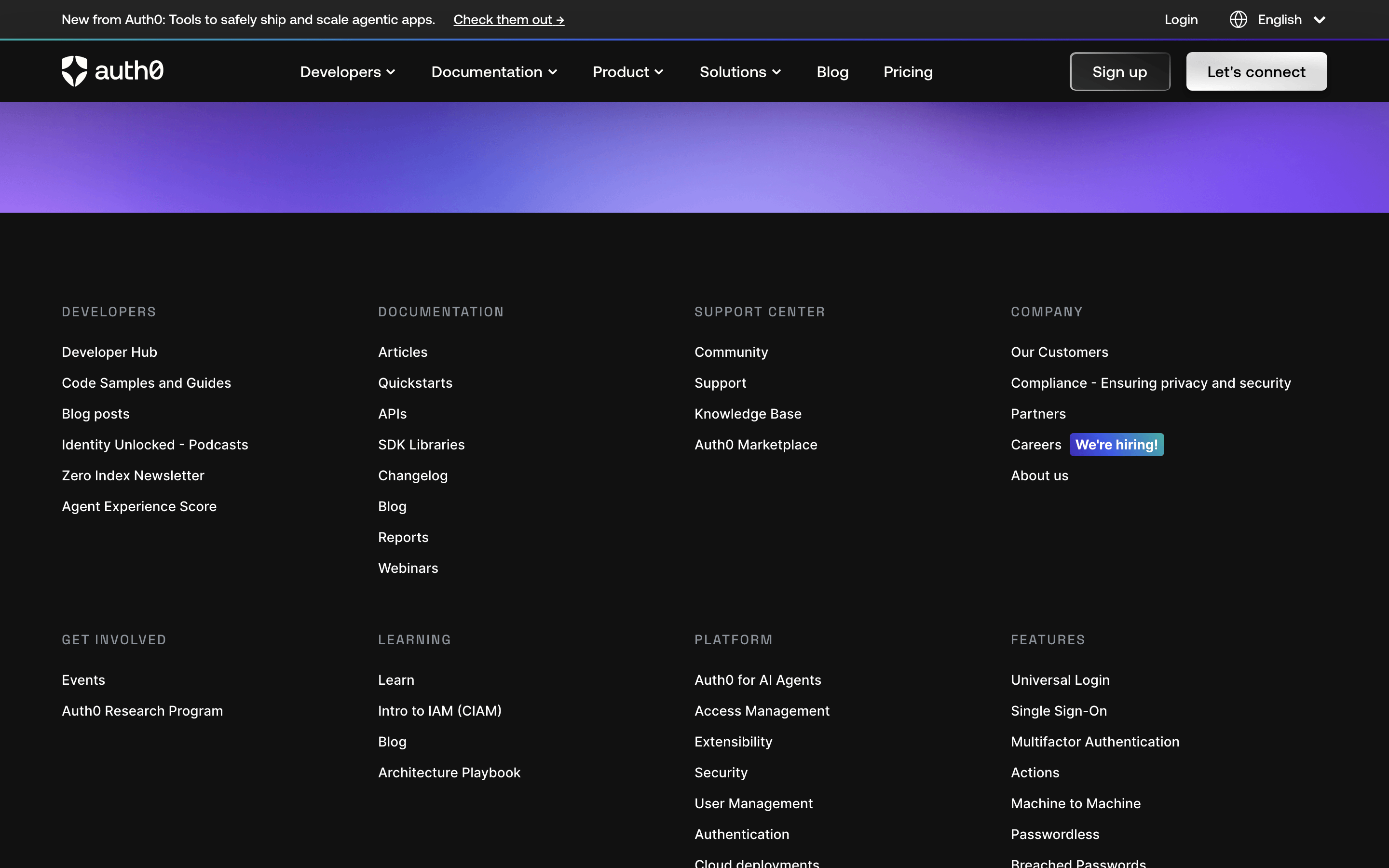1389x868 pixels.
Task: Click the We're hiring! badge
Action: coord(1117,445)
